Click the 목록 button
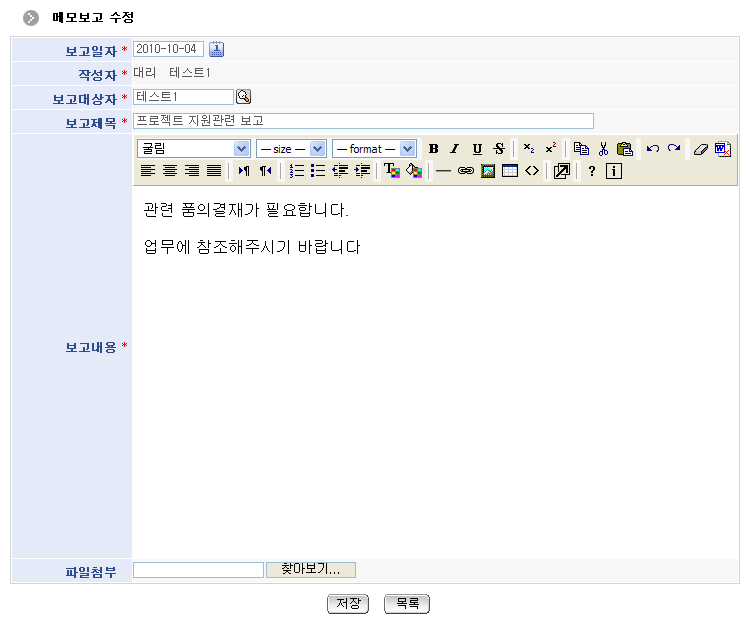755x619 pixels. (x=406, y=604)
